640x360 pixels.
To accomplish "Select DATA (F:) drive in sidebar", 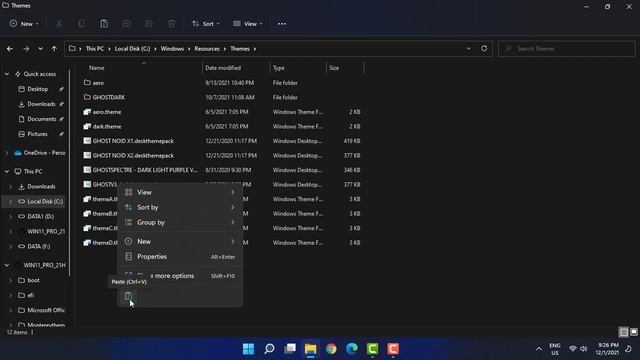I will coord(39,246).
